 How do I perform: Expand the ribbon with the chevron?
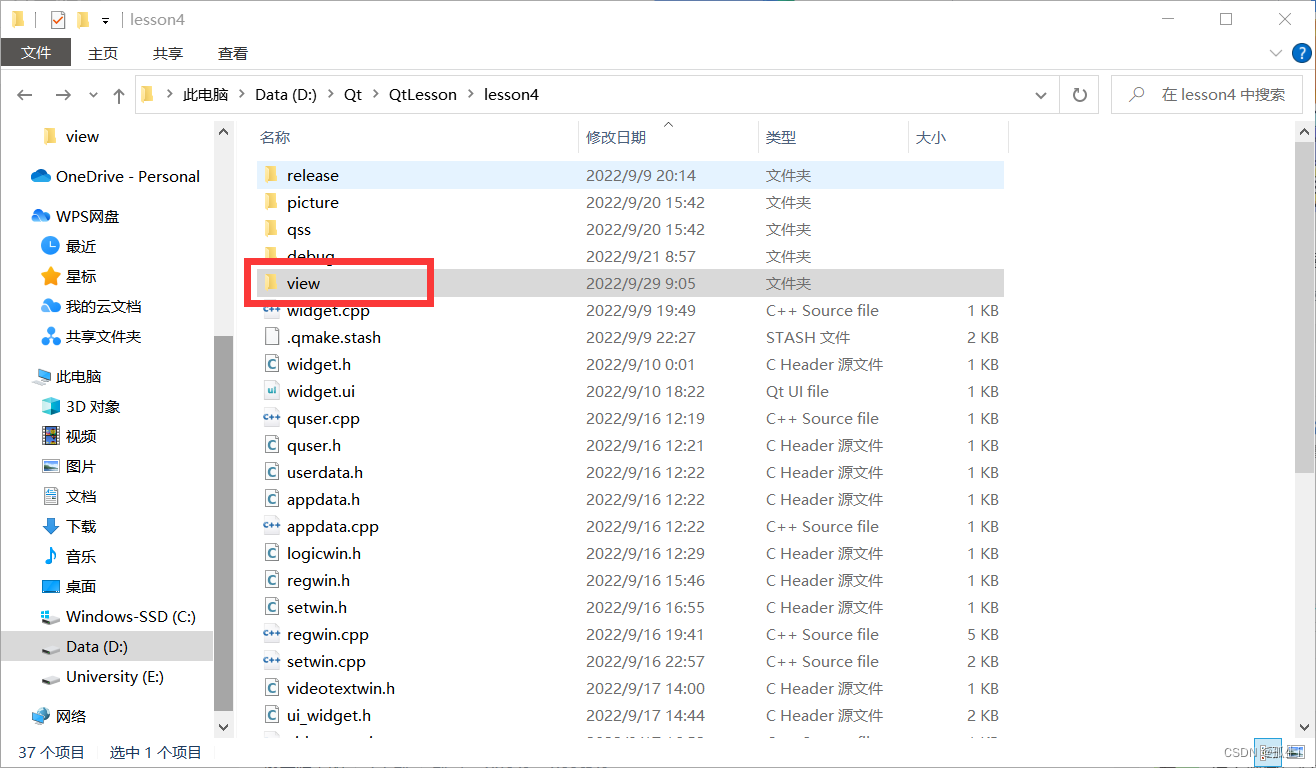point(1275,53)
